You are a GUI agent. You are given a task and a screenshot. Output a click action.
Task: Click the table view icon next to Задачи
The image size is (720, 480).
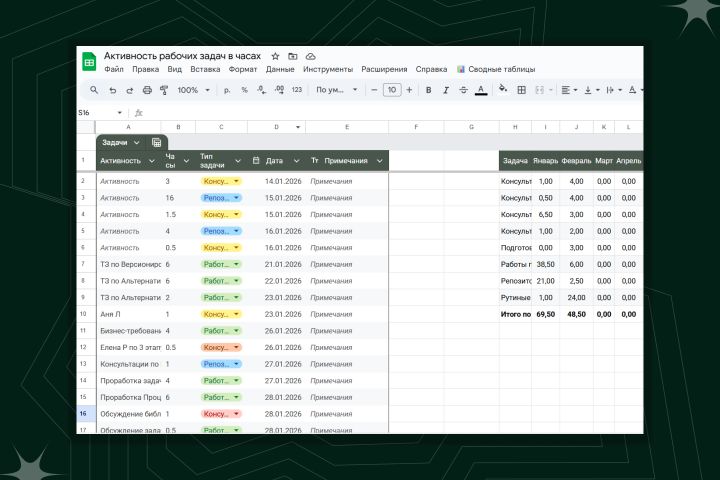click(156, 143)
